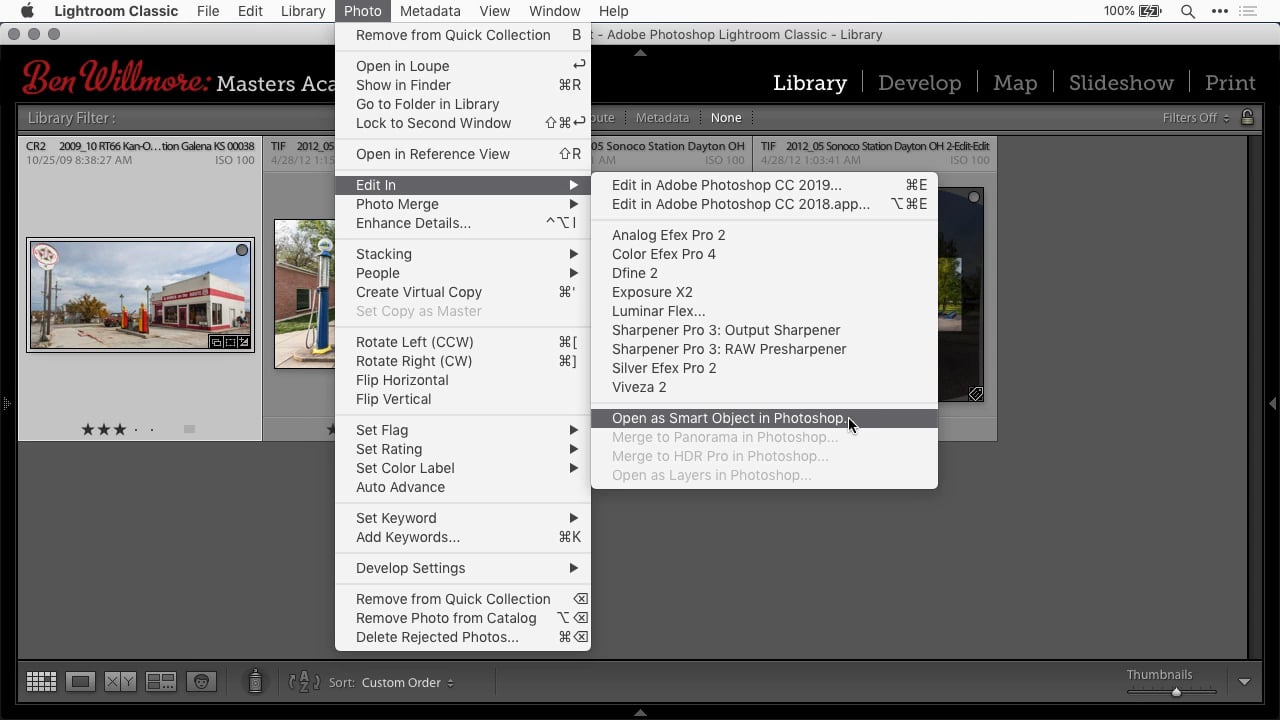Choose Open in Reference View
Screen dimensions: 1280x720
463,154
